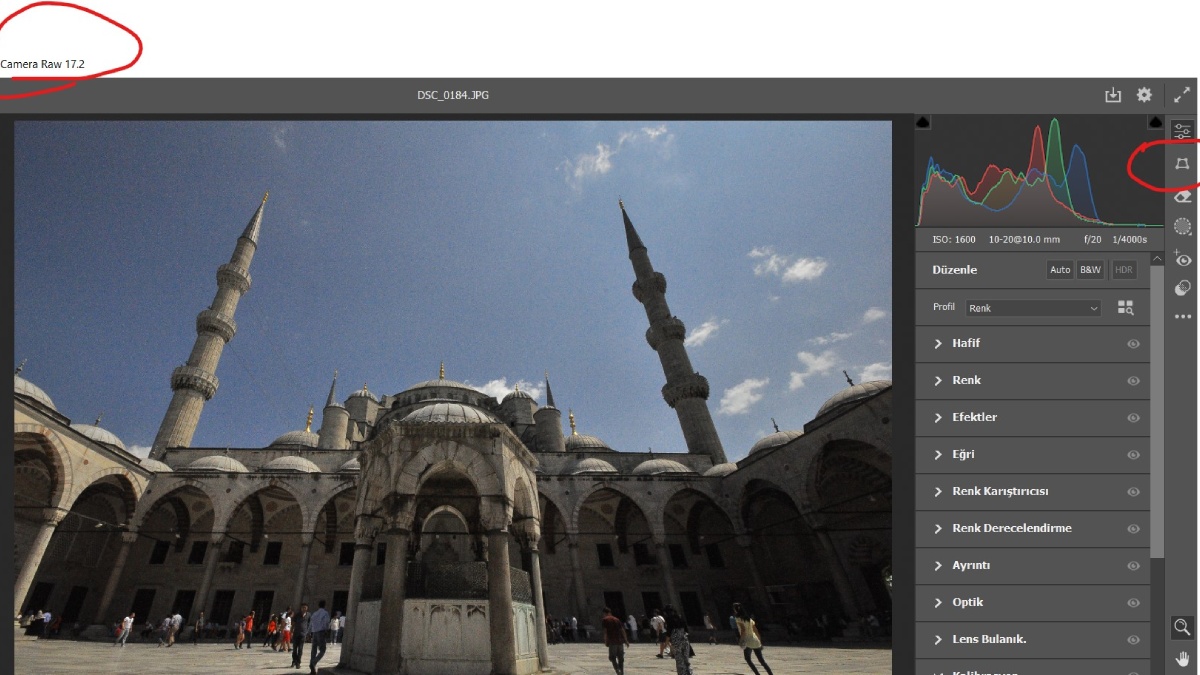This screenshot has width=1200, height=675.
Task: Select the Remove eraser tool
Action: [1182, 196]
